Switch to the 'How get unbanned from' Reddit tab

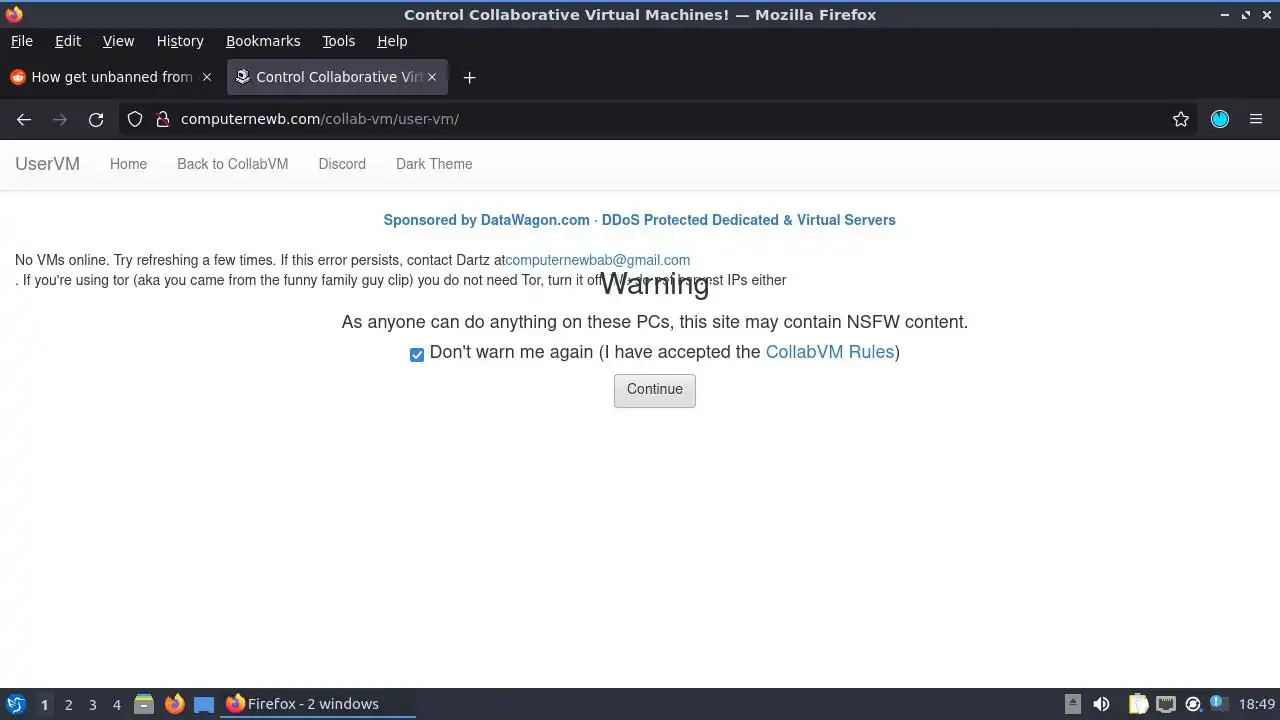tap(111, 77)
